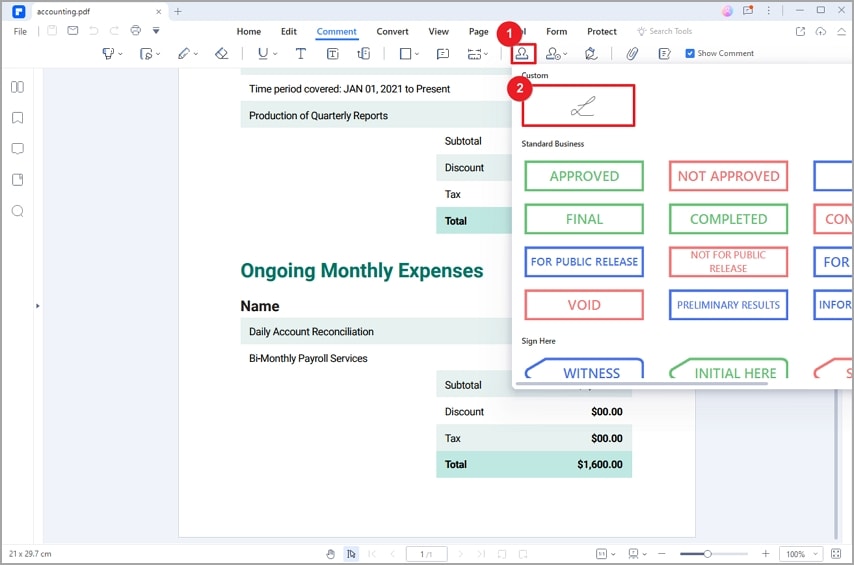Image resolution: width=854 pixels, height=565 pixels.
Task: Click the Search Tools field
Action: tap(665, 32)
